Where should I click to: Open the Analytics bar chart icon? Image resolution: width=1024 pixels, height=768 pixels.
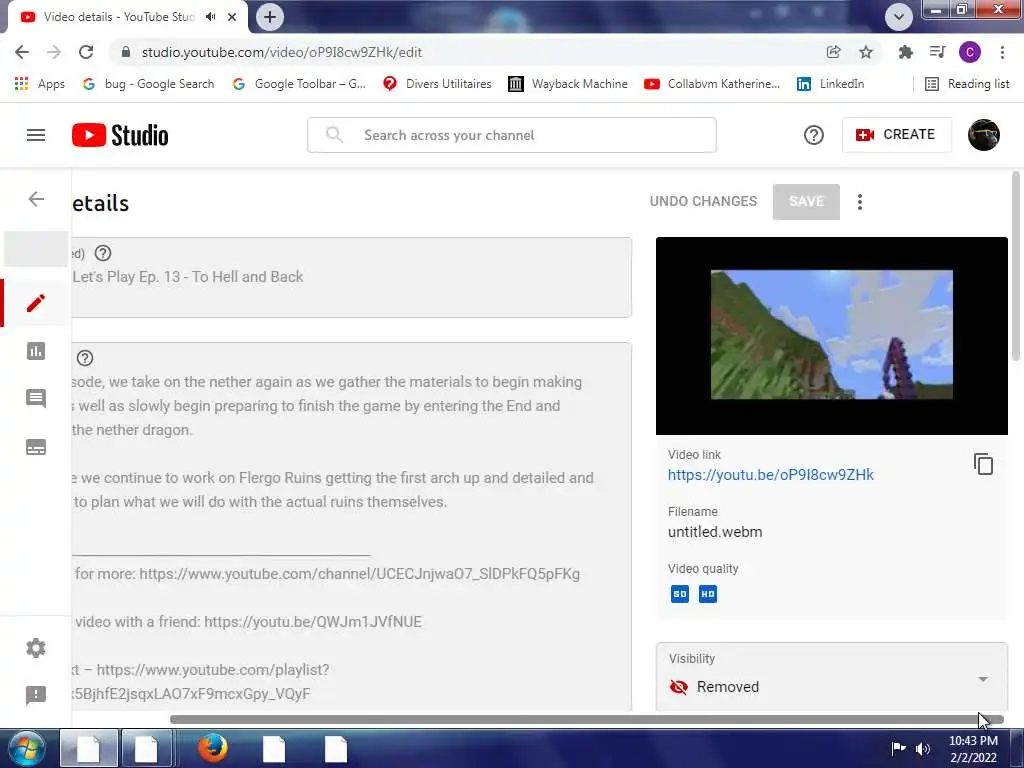coord(36,351)
